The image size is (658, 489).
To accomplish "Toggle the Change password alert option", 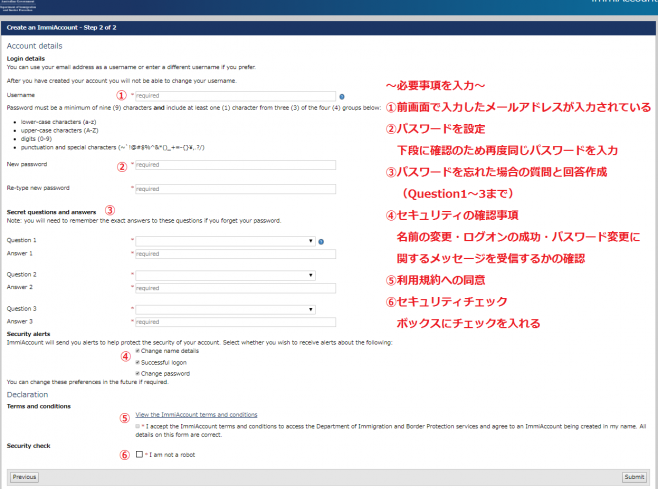I will coord(139,372).
